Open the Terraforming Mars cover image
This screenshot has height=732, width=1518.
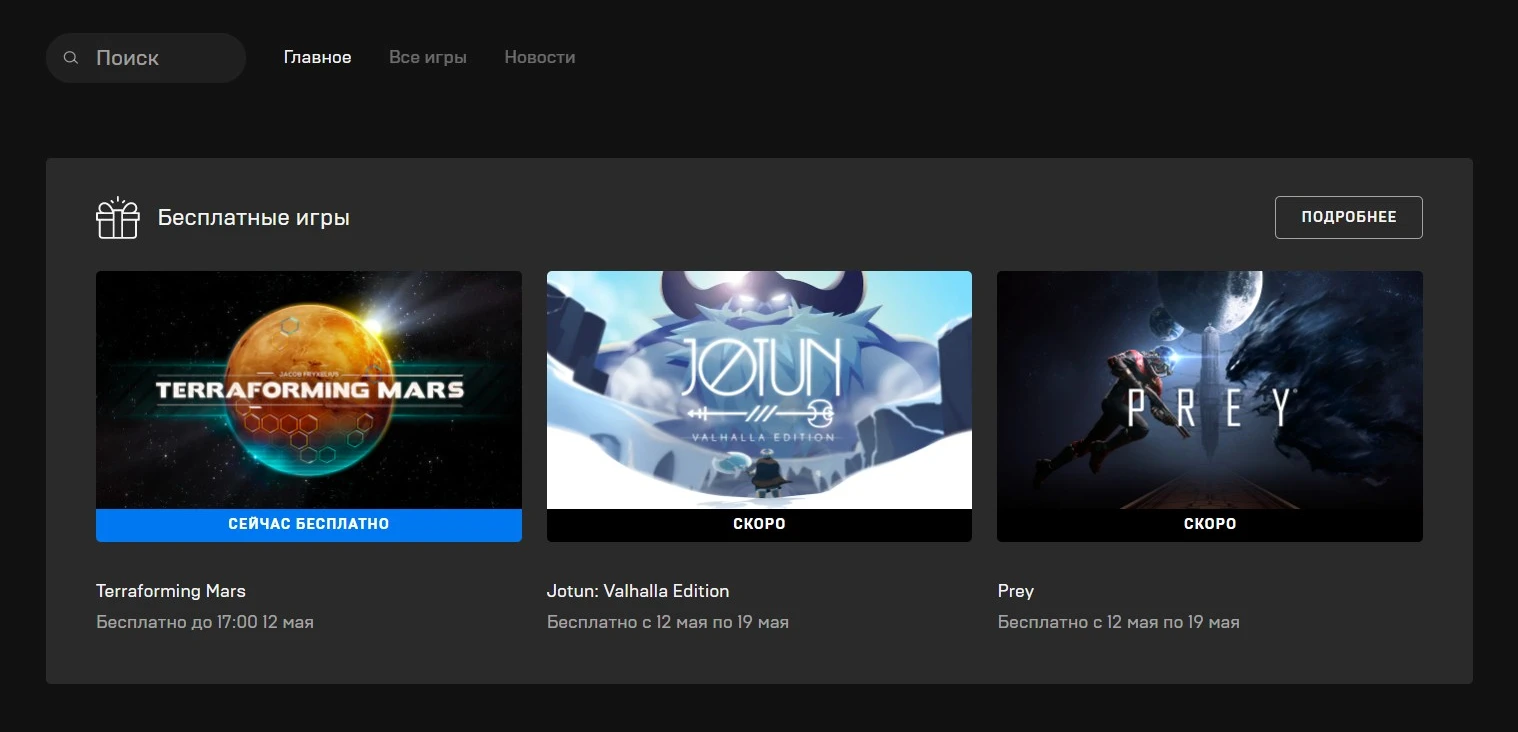309,390
